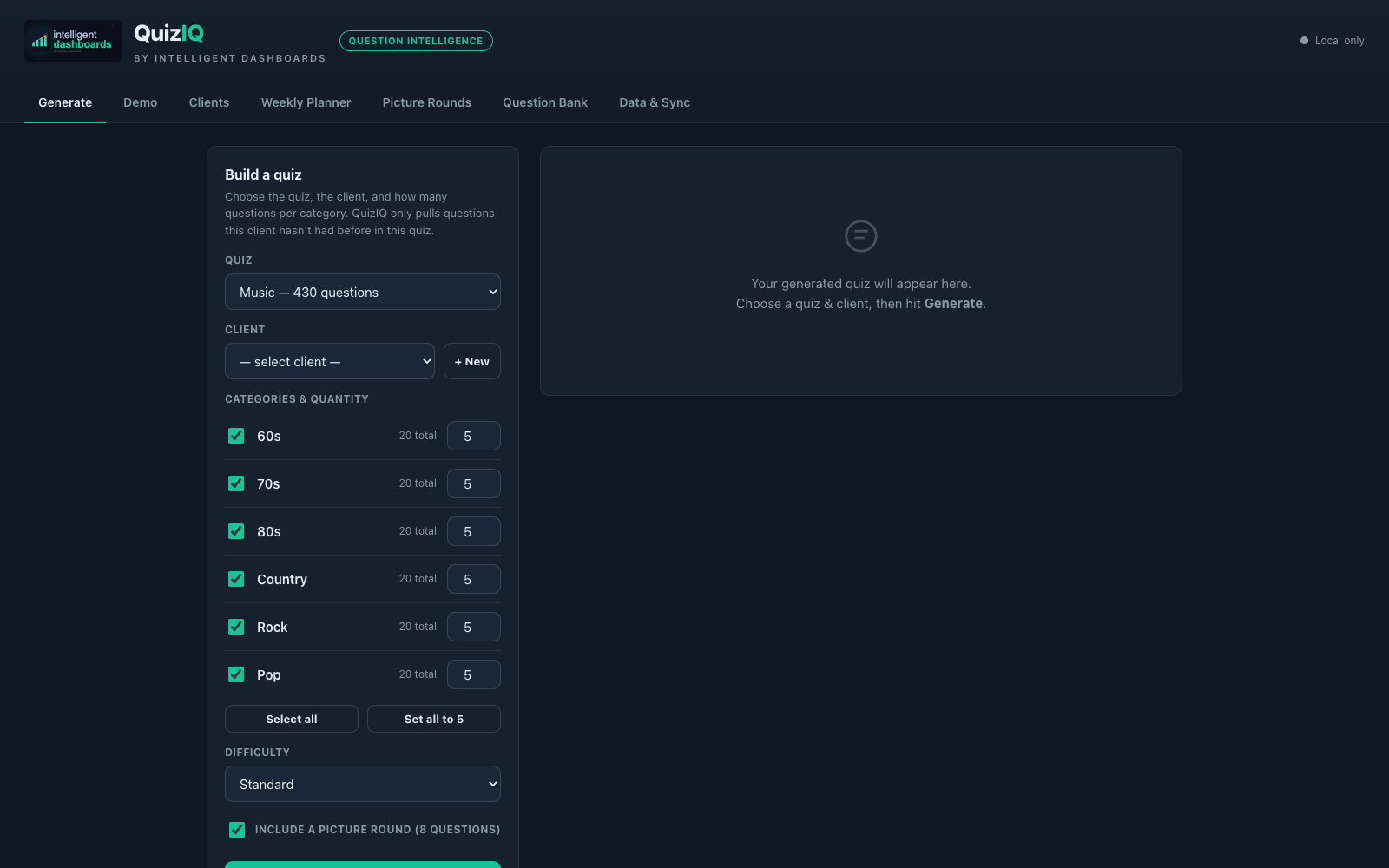1389x868 pixels.
Task: Uncheck the Country category checkbox
Action: (236, 579)
